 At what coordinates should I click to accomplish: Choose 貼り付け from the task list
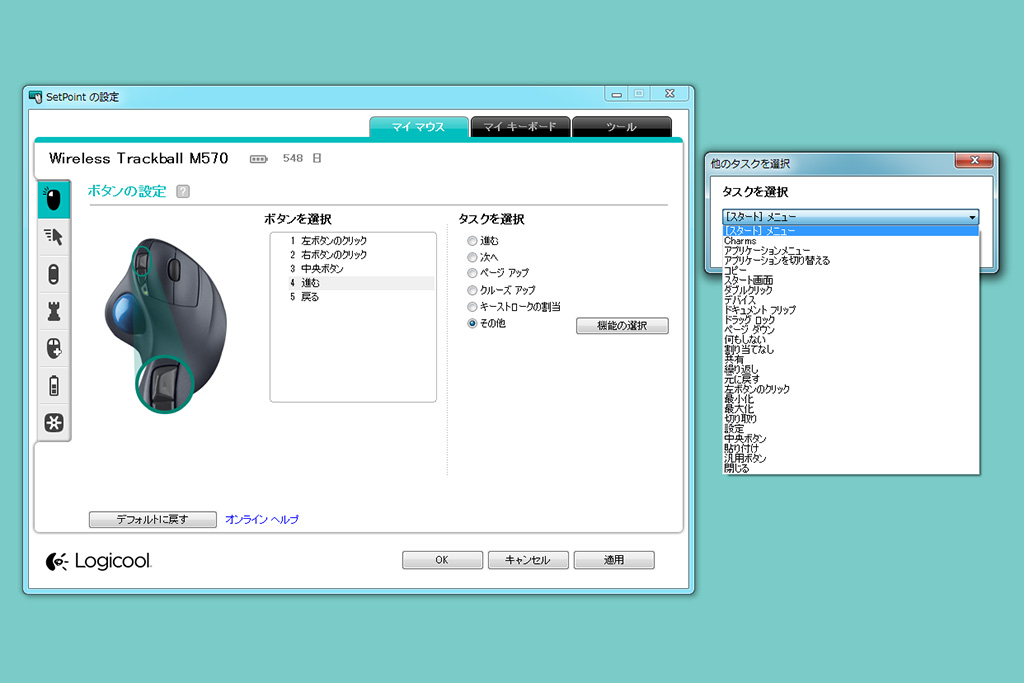pos(851,449)
